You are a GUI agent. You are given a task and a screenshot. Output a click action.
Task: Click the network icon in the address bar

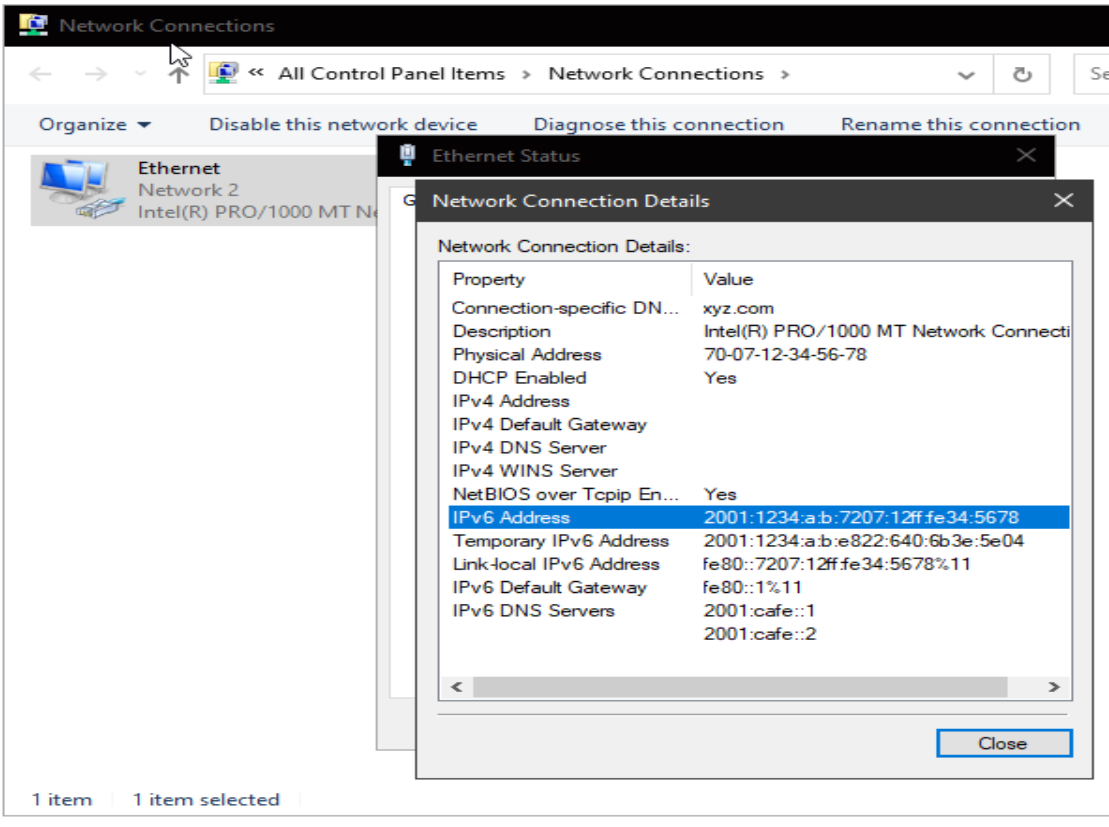pyautogui.click(x=222, y=73)
